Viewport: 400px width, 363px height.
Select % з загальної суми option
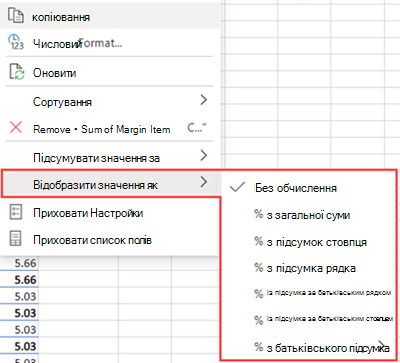pyautogui.click(x=308, y=215)
